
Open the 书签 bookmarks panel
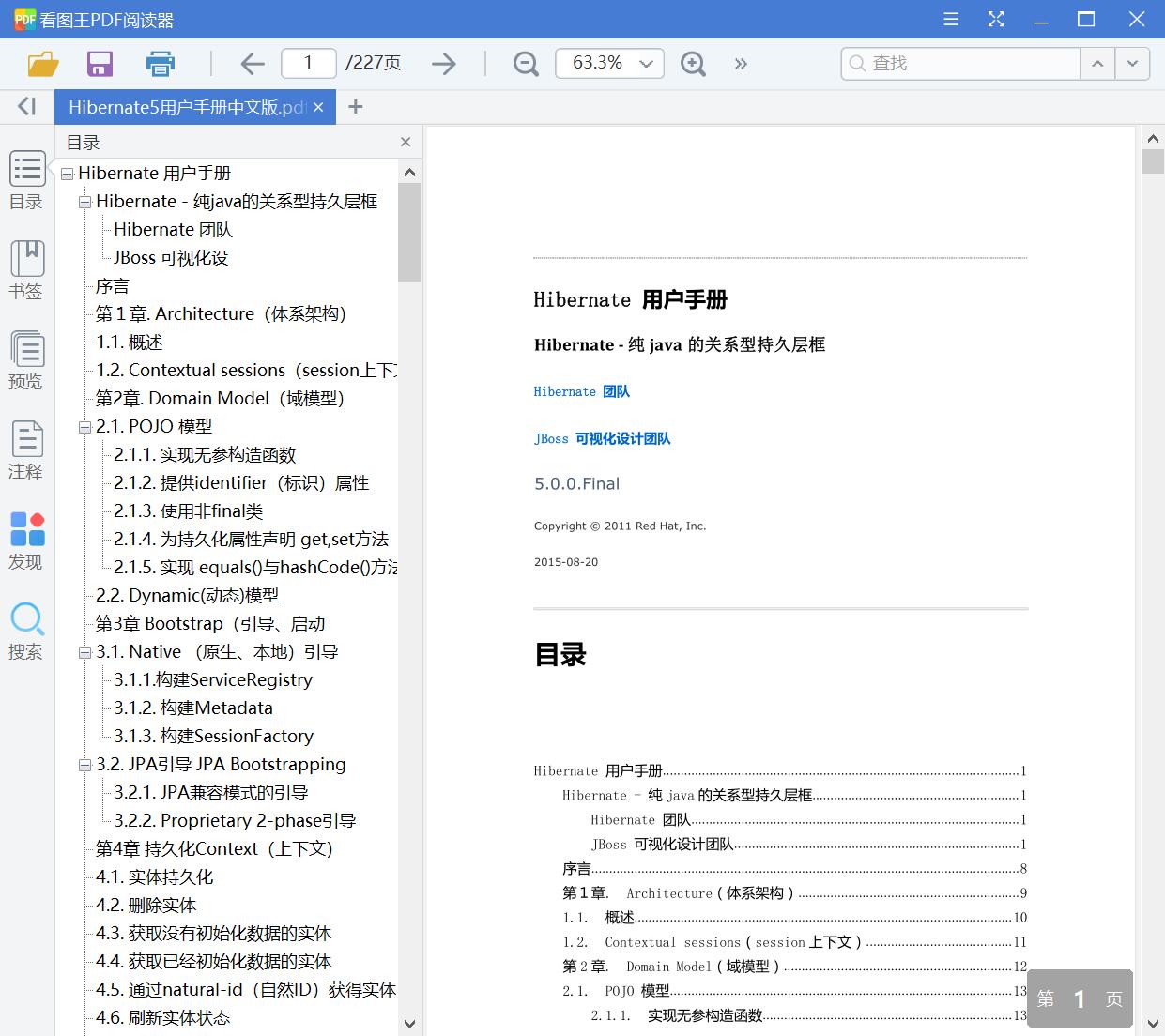[x=26, y=271]
